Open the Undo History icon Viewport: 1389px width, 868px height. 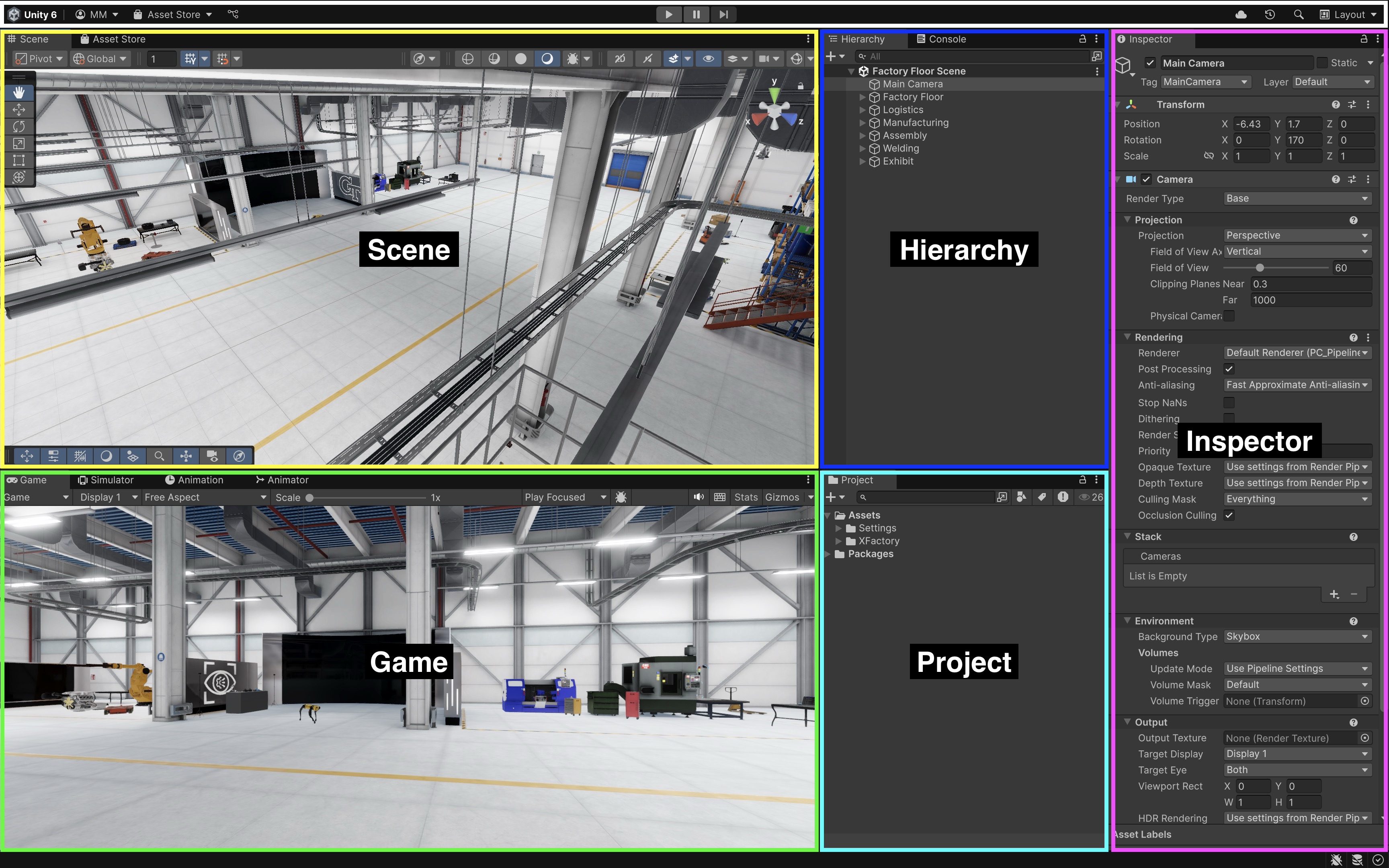(x=1270, y=14)
